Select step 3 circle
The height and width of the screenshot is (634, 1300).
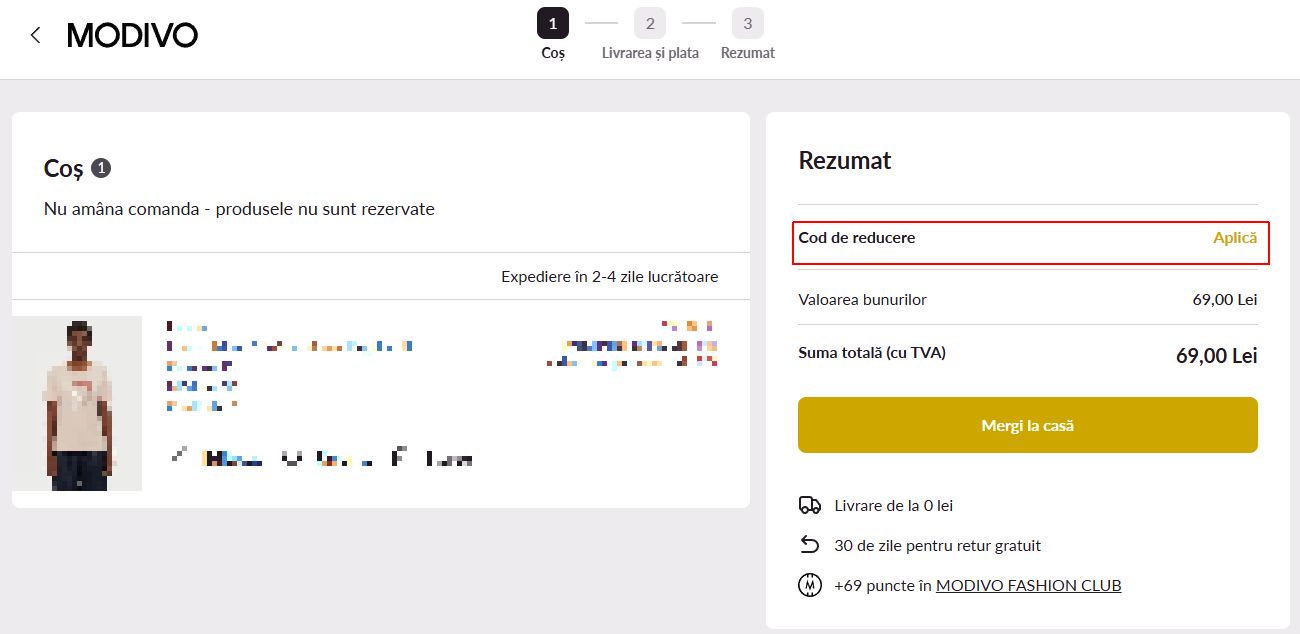click(x=747, y=23)
